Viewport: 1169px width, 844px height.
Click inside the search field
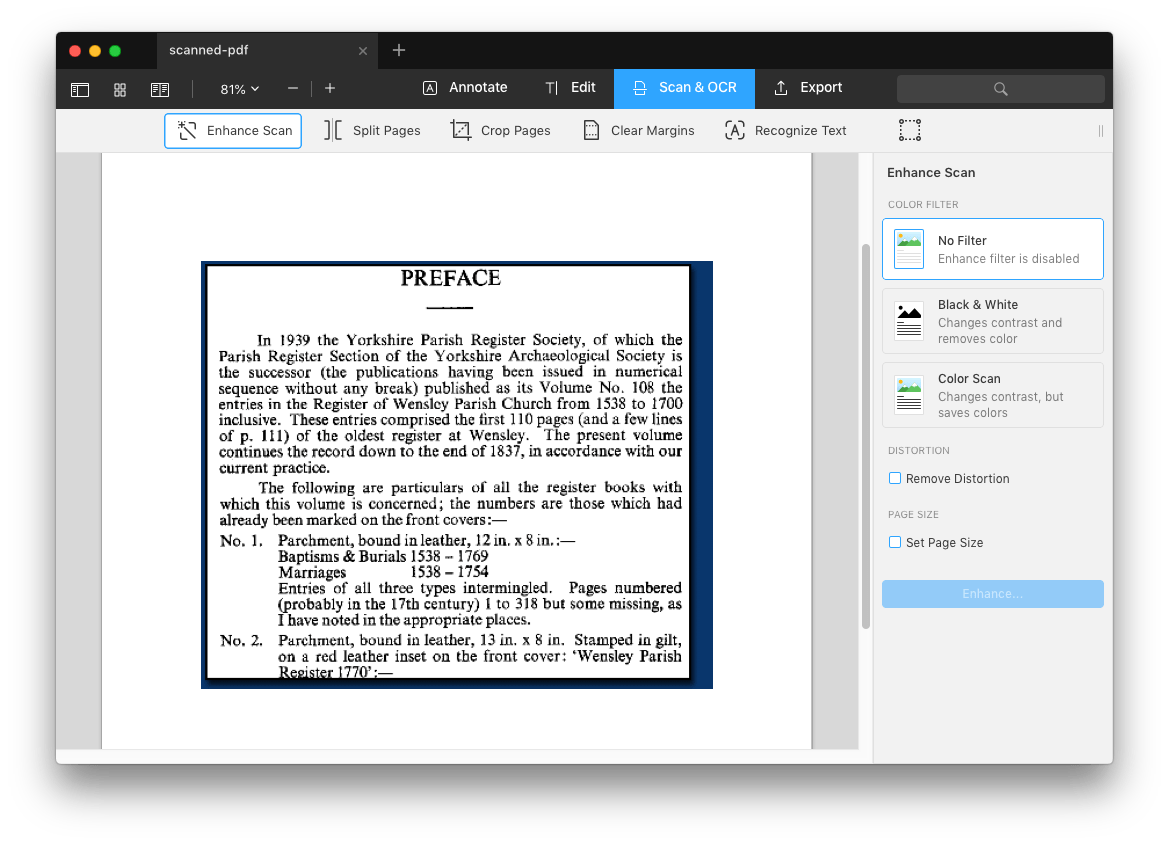[x=1000, y=89]
